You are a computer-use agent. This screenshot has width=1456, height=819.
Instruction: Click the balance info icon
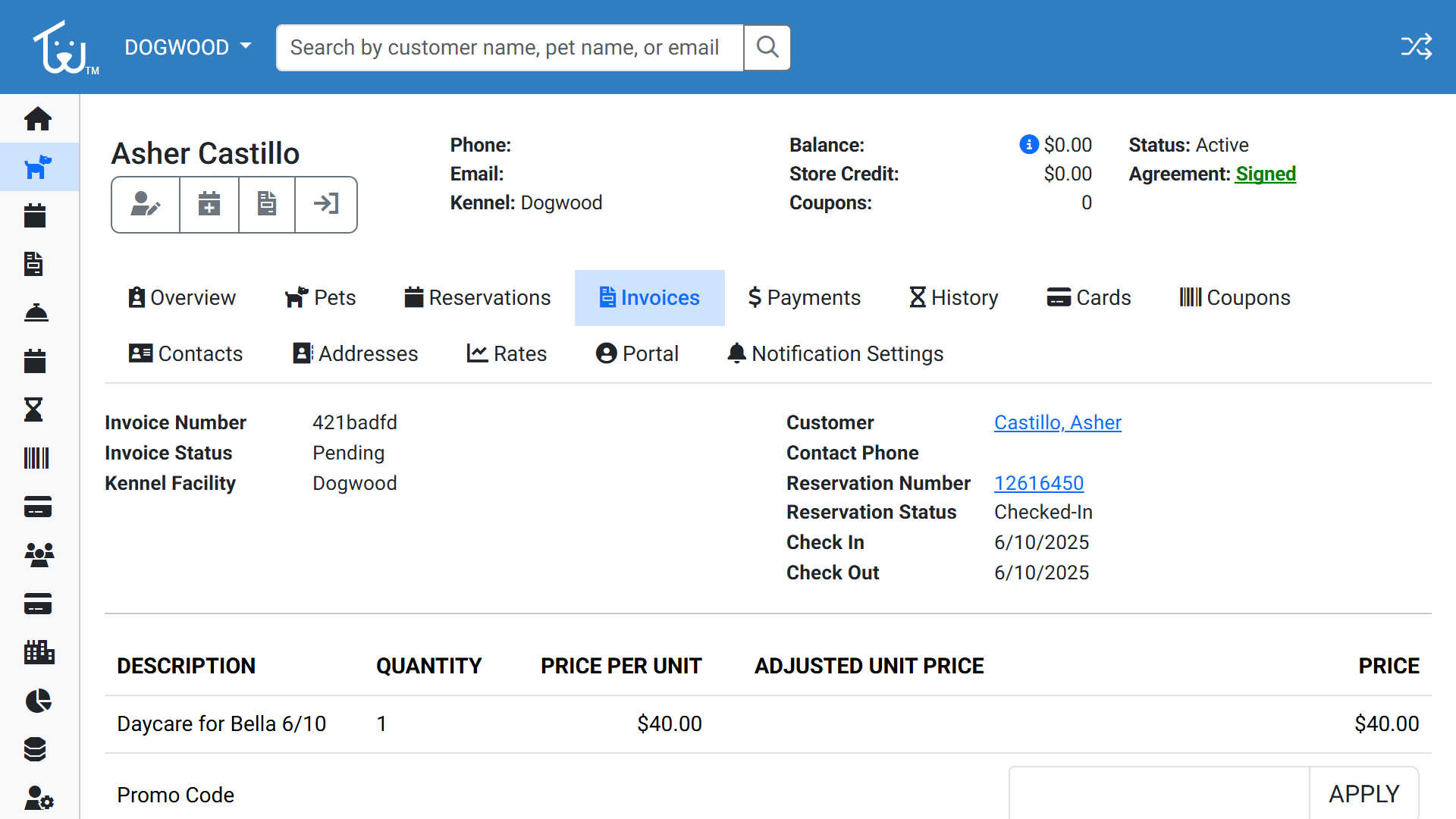coord(1028,144)
